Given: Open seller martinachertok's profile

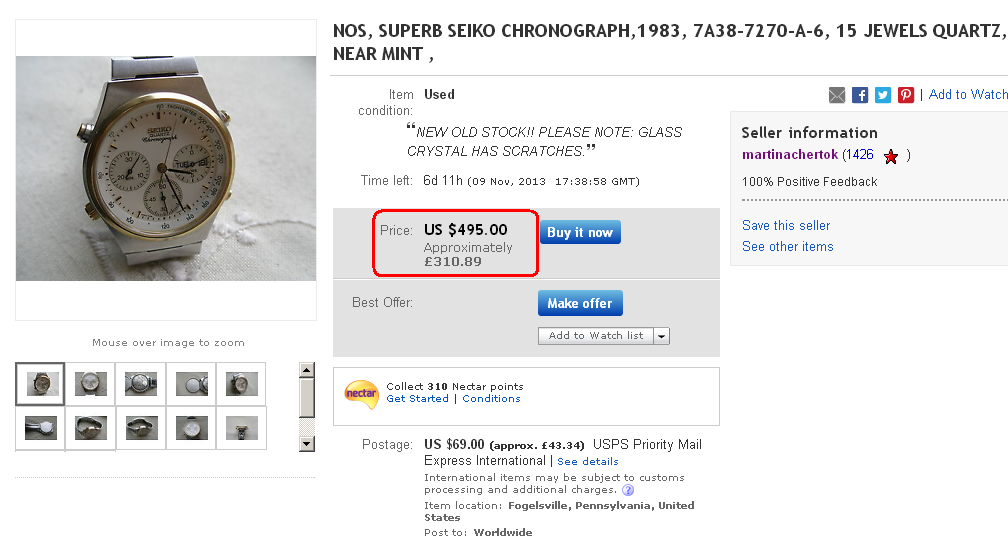Looking at the screenshot, I should pos(789,155).
